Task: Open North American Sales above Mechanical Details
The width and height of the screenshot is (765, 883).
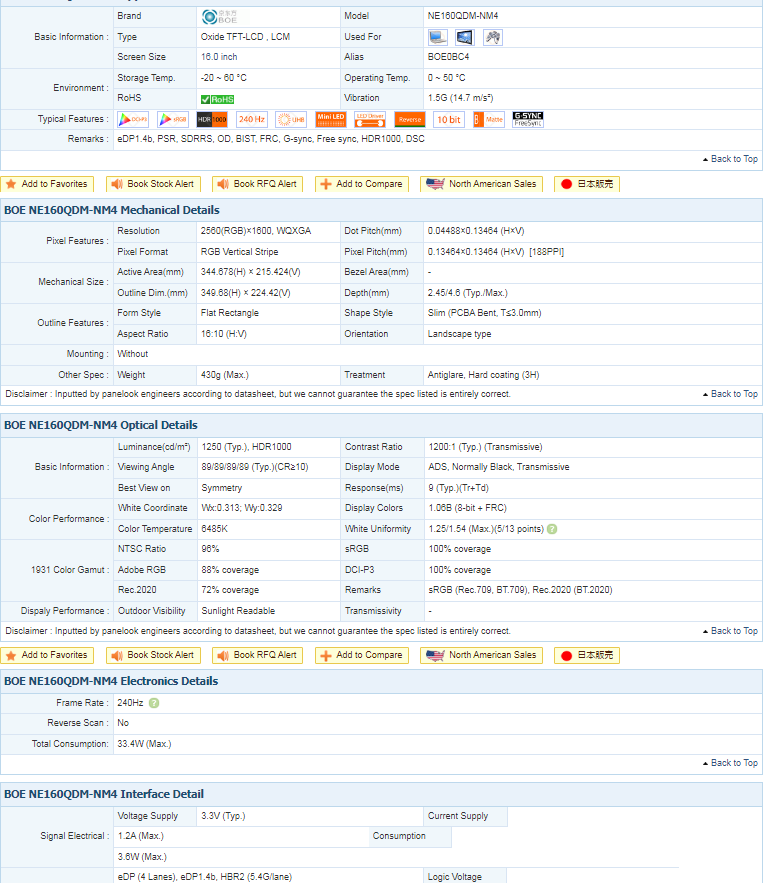Action: pyautogui.click(x=482, y=184)
